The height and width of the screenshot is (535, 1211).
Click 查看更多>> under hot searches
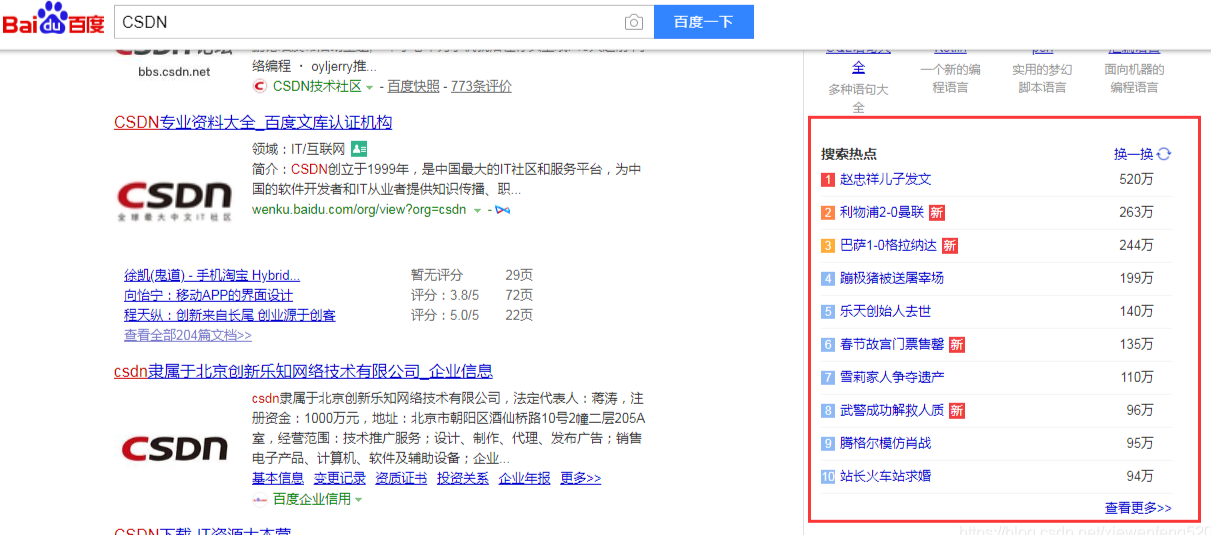pyautogui.click(x=1137, y=508)
